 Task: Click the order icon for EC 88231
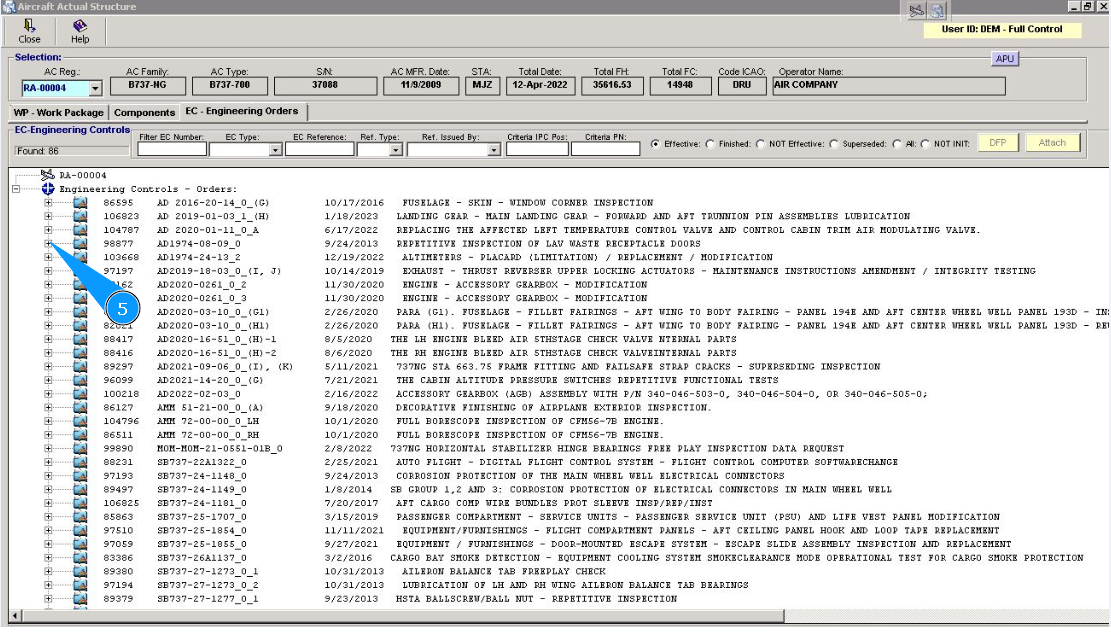[80, 462]
